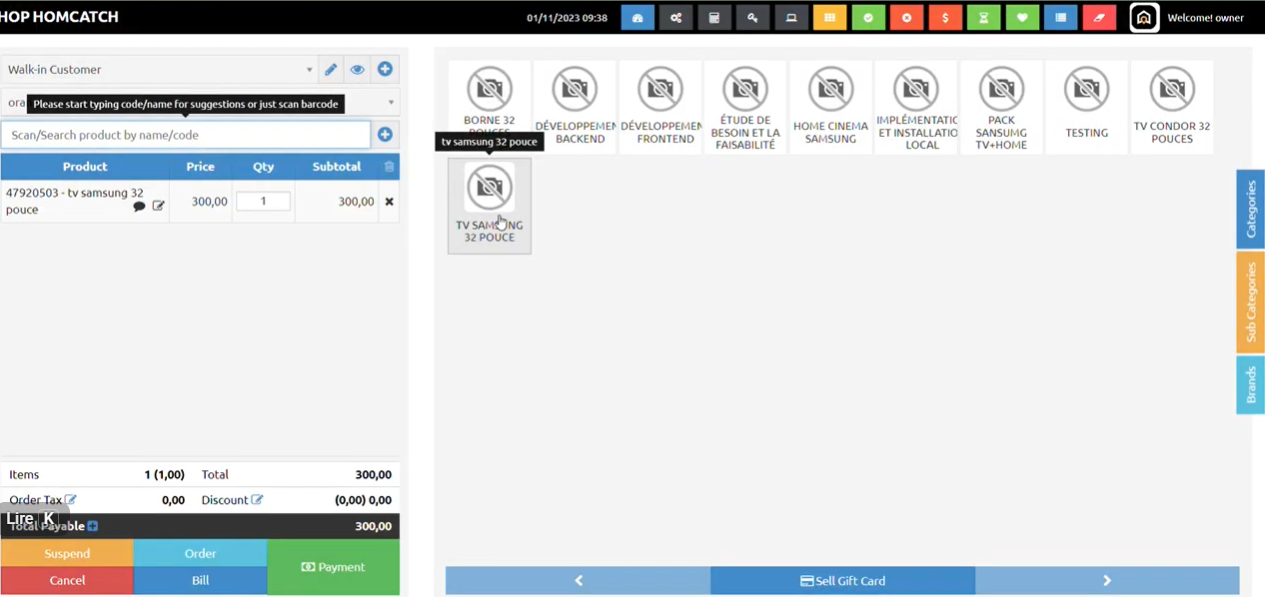The width and height of the screenshot is (1266, 597).
Task: Select IMPLÉMENTATION ET INSTALLATION LOCAL tile
Action: (x=916, y=107)
